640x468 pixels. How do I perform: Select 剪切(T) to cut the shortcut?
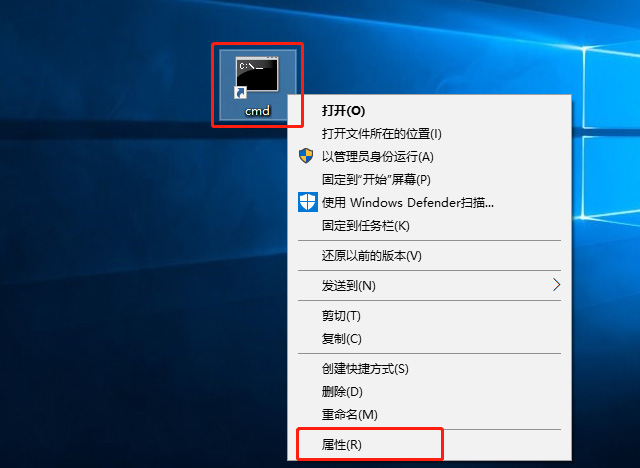coord(341,315)
